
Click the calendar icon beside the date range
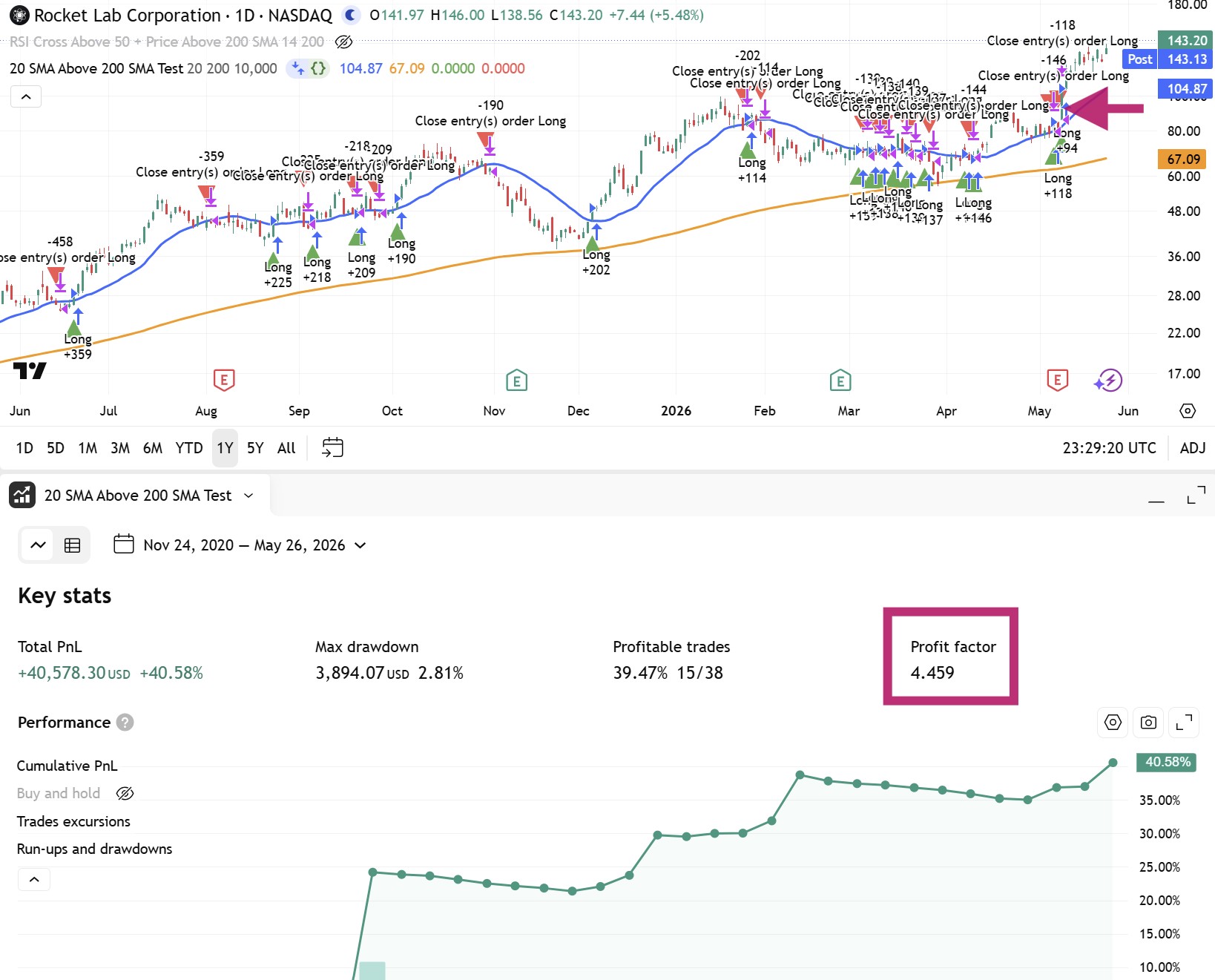click(x=123, y=545)
